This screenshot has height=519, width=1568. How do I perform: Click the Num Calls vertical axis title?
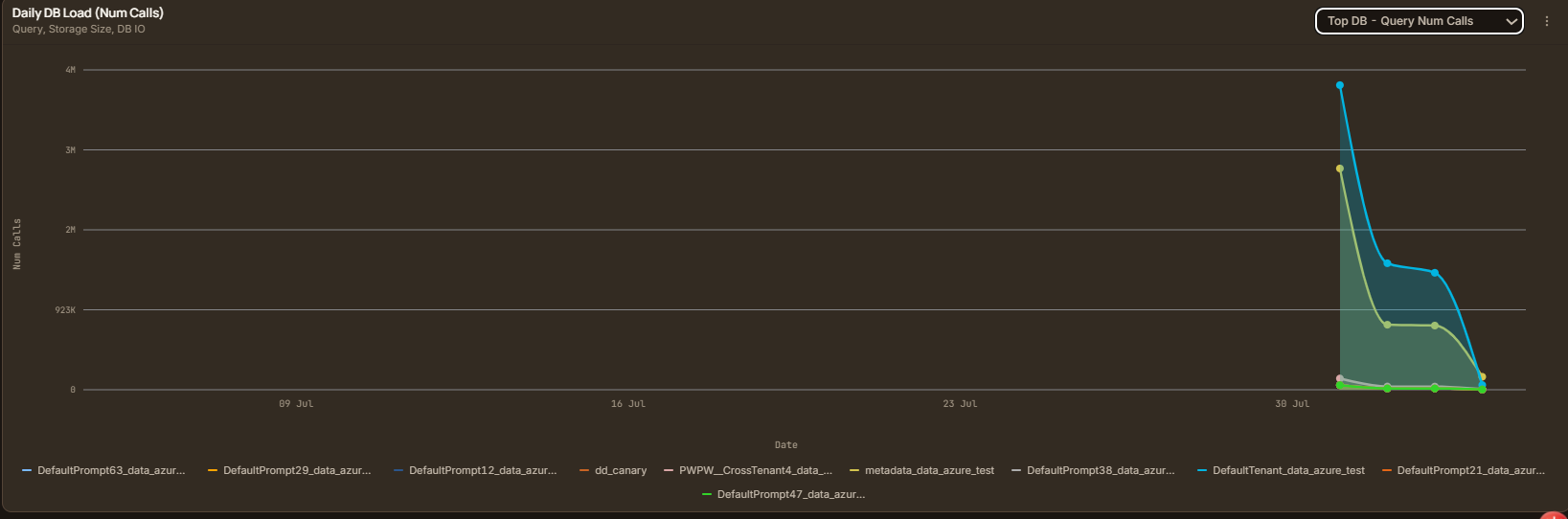[x=17, y=244]
